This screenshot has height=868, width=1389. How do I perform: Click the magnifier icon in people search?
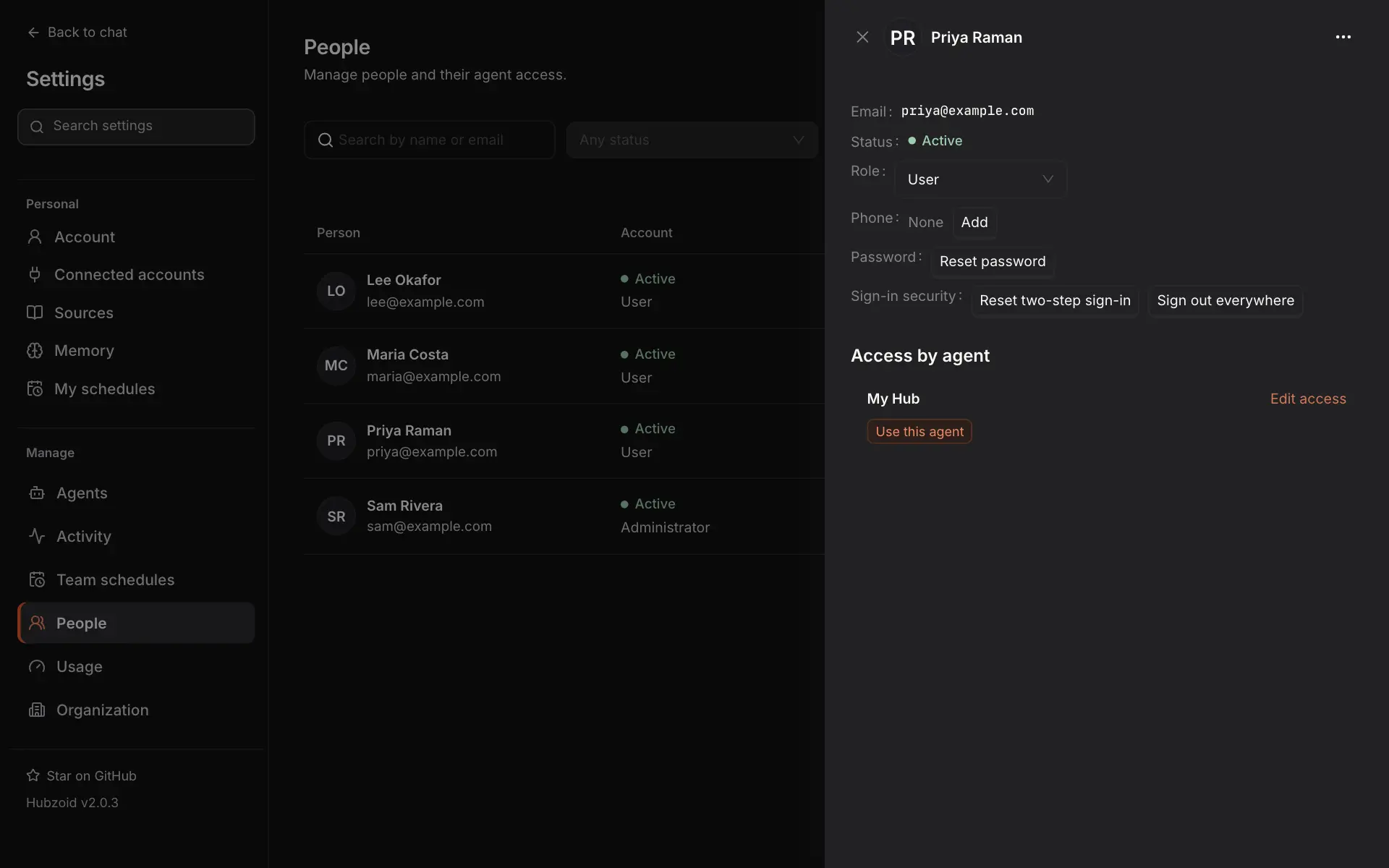(326, 140)
